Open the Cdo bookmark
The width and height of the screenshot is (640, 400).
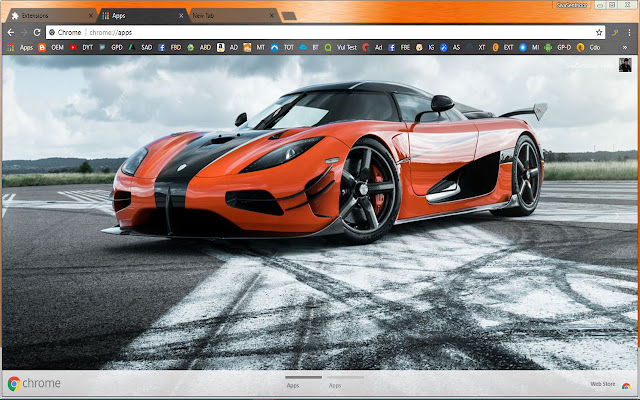click(589, 47)
